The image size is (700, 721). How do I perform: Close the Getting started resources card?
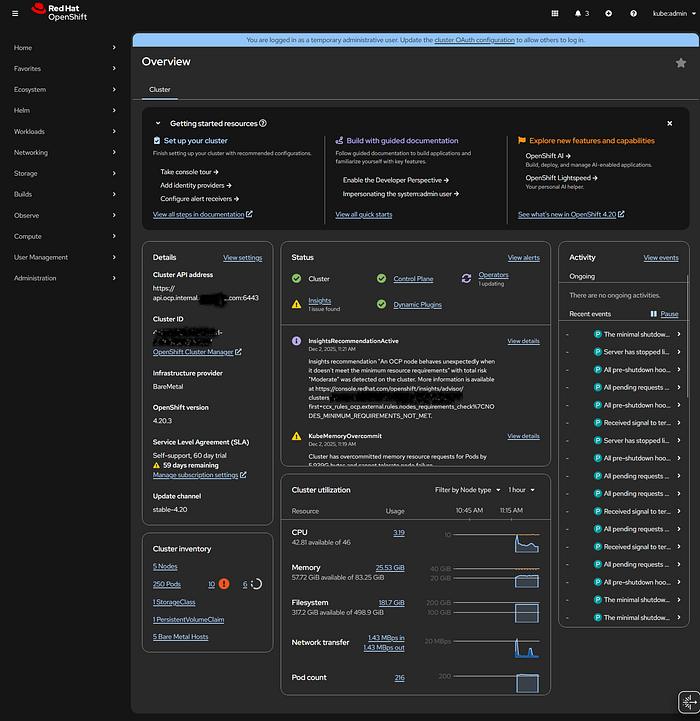point(669,123)
